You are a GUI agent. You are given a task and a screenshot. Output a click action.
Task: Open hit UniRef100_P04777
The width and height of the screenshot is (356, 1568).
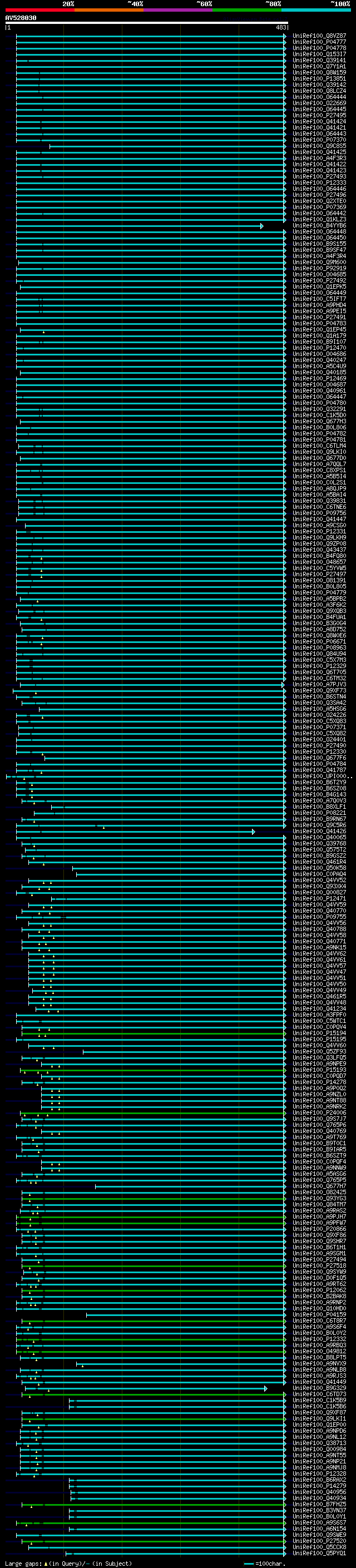(319, 42)
